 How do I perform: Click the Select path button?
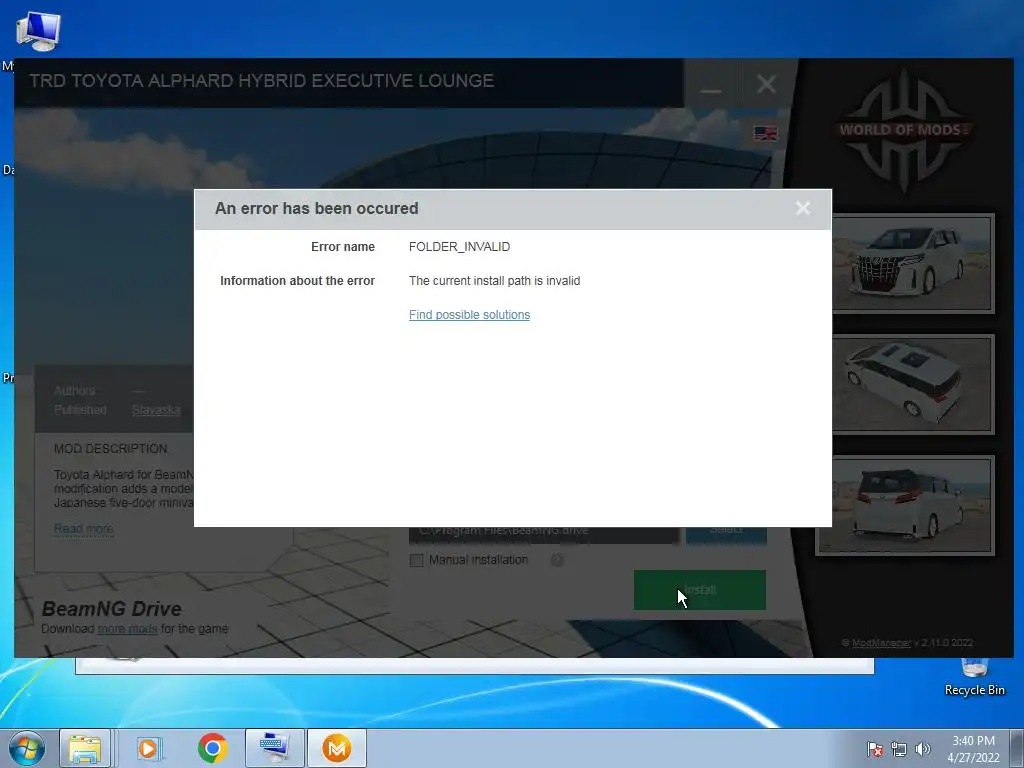726,532
